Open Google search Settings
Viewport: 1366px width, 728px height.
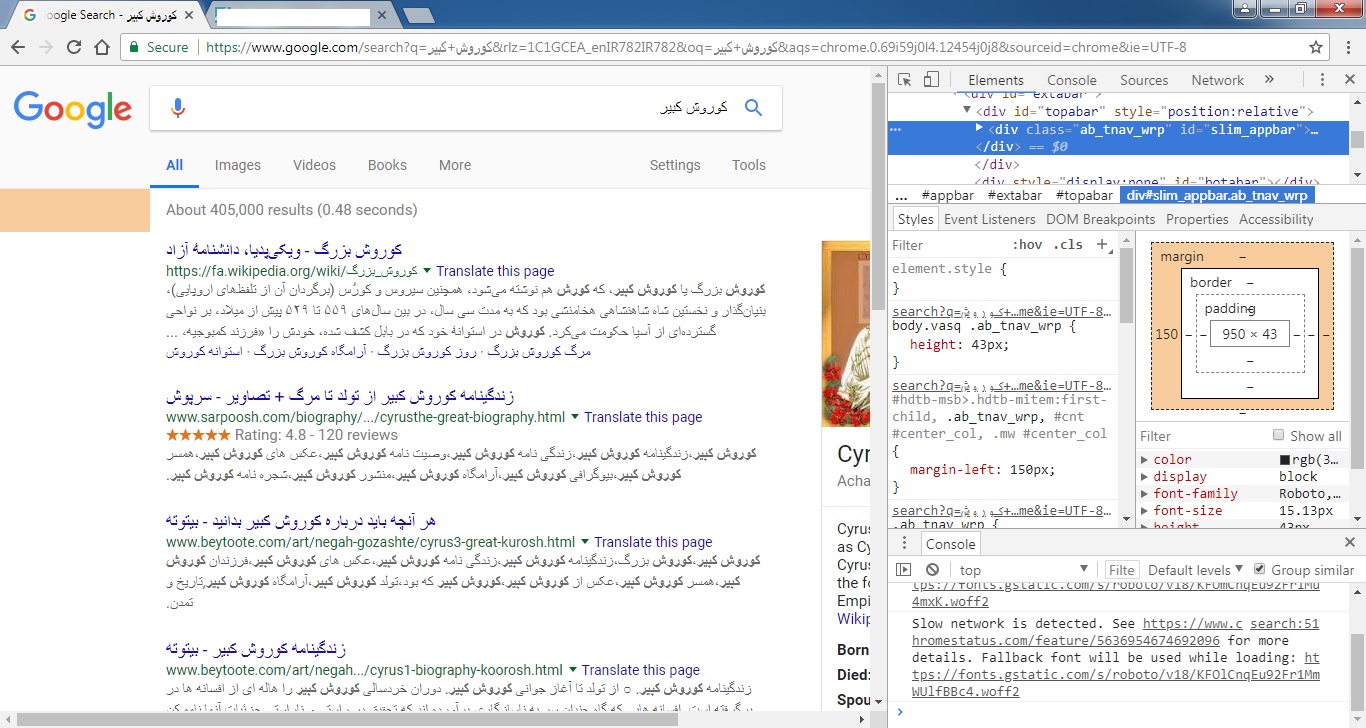pos(675,165)
